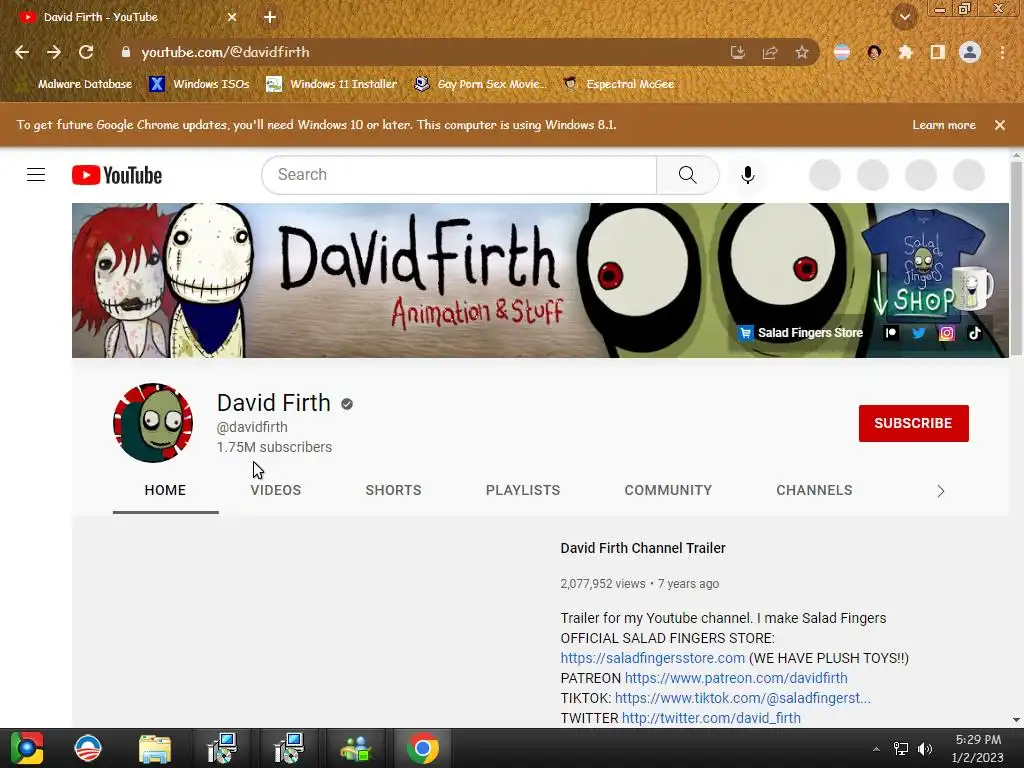1024x768 pixels.
Task: Click the Start button on taskbar
Action: [27, 748]
